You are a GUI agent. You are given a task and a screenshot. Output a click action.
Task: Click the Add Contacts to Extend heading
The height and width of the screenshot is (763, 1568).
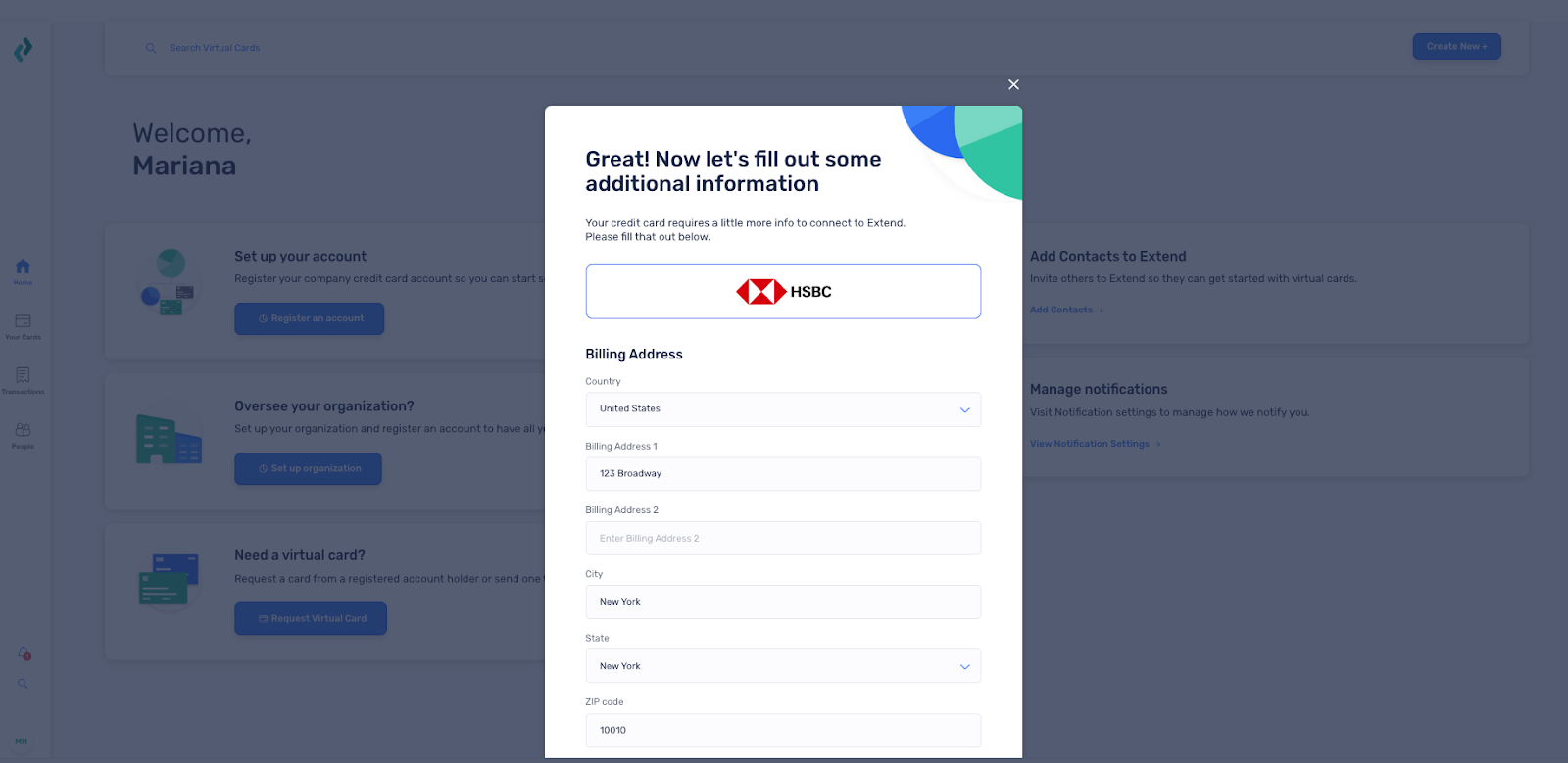[1107, 256]
